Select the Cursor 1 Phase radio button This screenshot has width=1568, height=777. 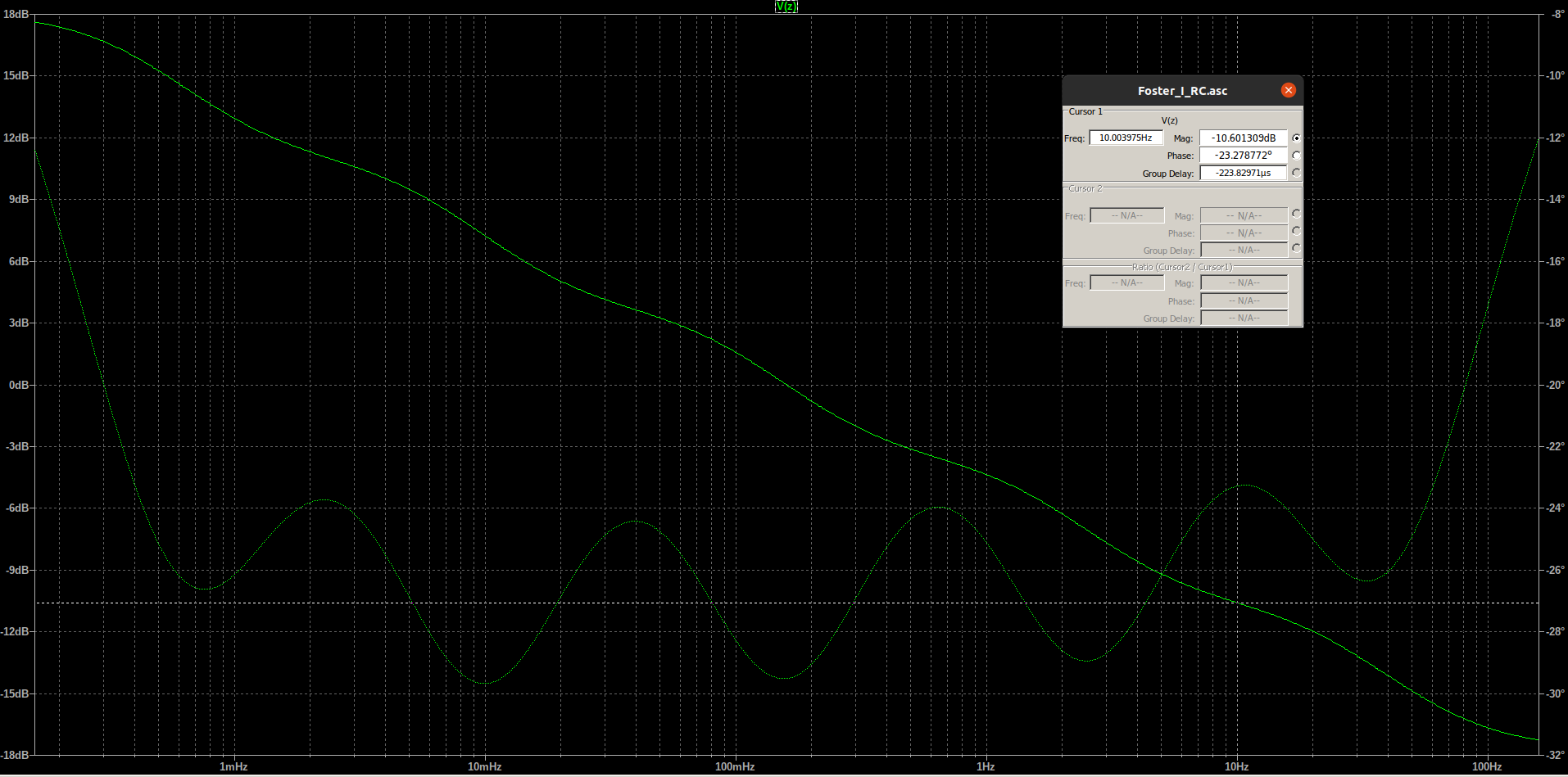pyautogui.click(x=1296, y=156)
